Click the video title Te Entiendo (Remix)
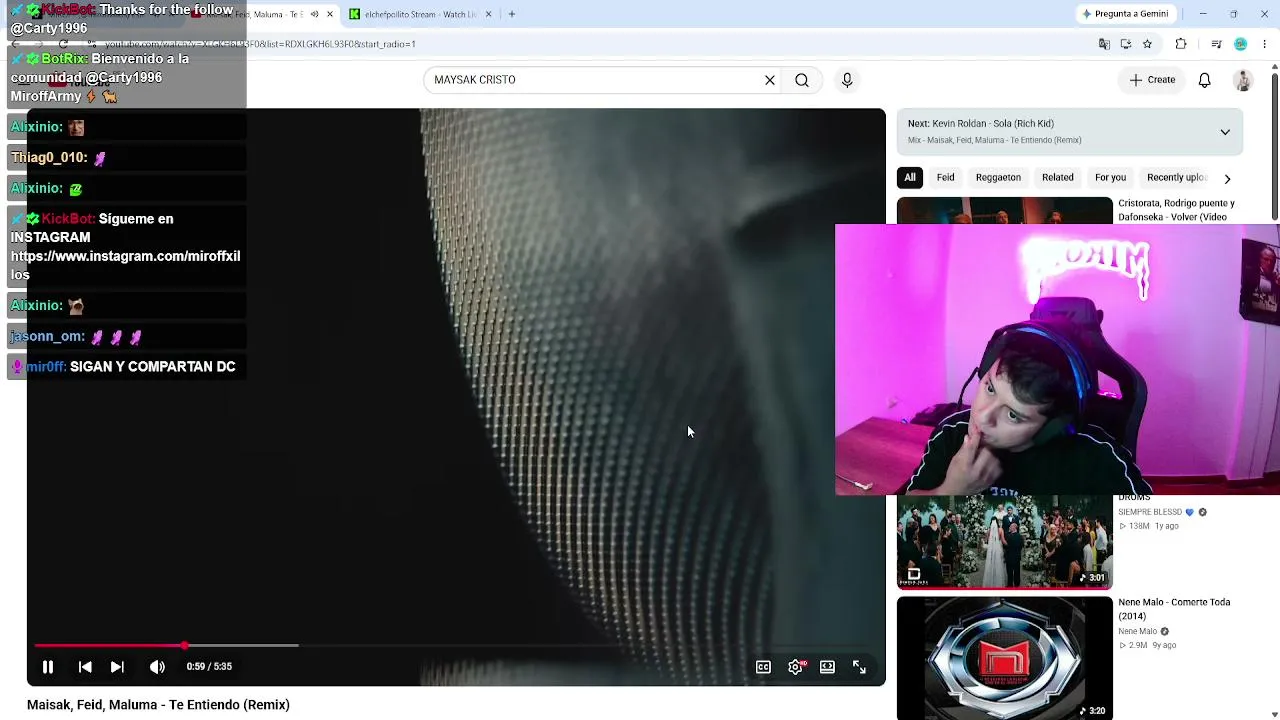The width and height of the screenshot is (1280, 720). (x=158, y=705)
